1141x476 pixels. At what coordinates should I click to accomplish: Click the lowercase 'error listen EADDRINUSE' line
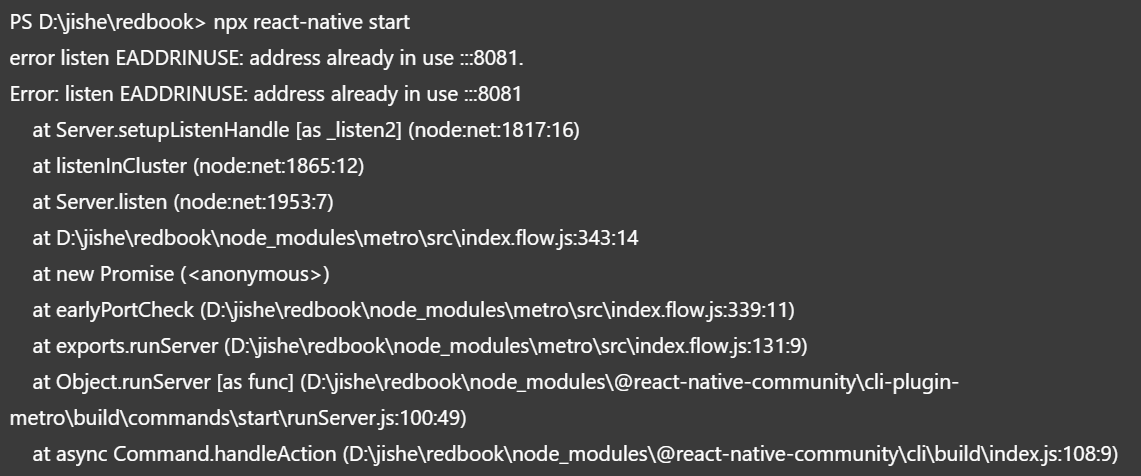(266, 58)
